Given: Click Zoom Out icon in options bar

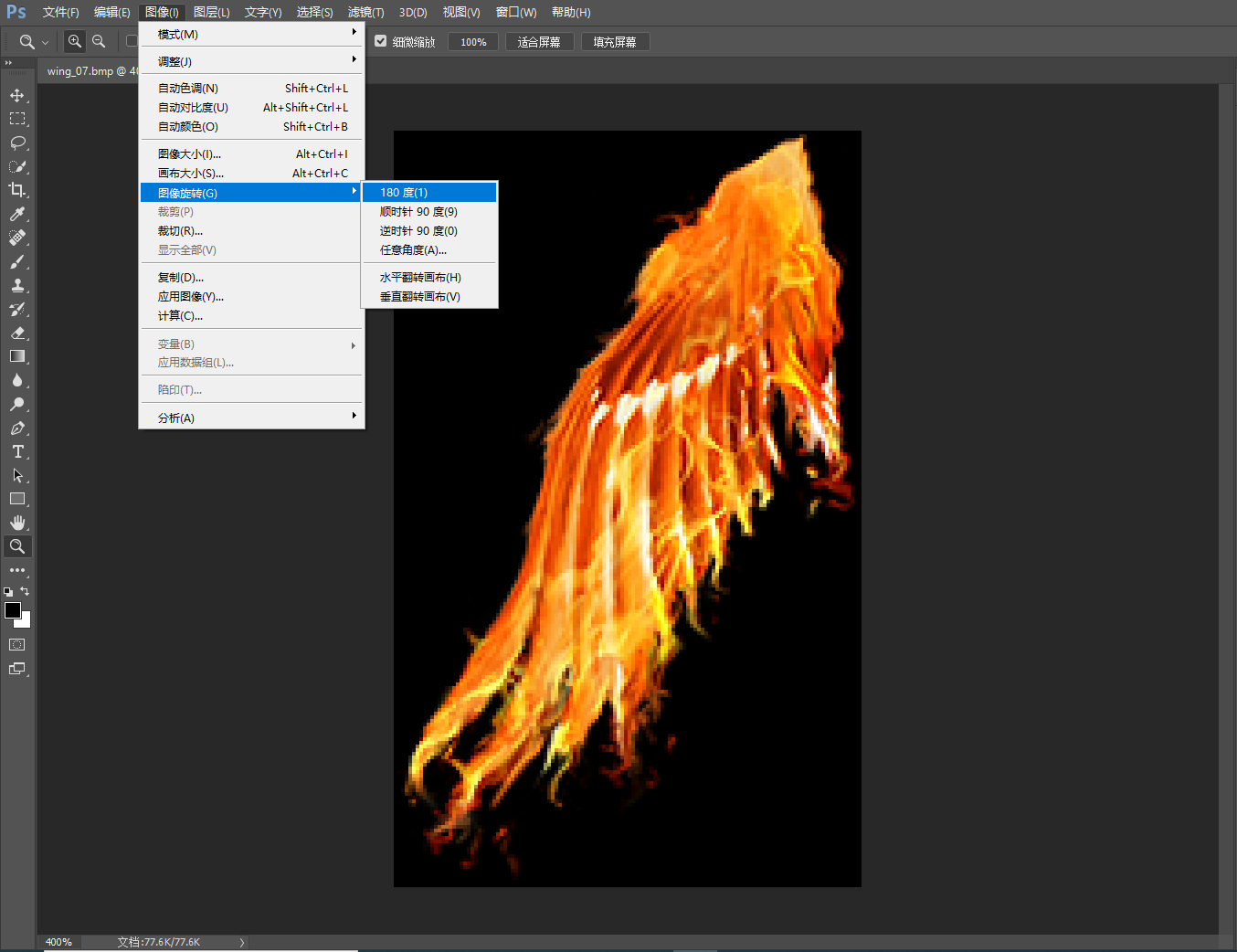Looking at the screenshot, I should [x=99, y=41].
